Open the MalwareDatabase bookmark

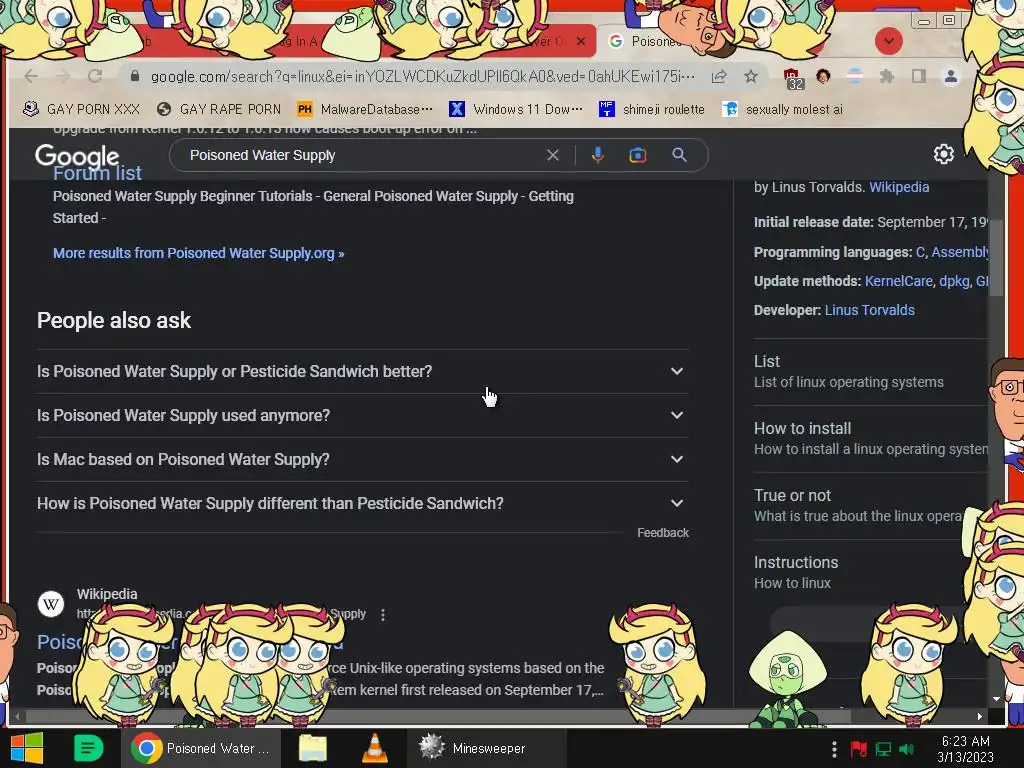(x=364, y=109)
